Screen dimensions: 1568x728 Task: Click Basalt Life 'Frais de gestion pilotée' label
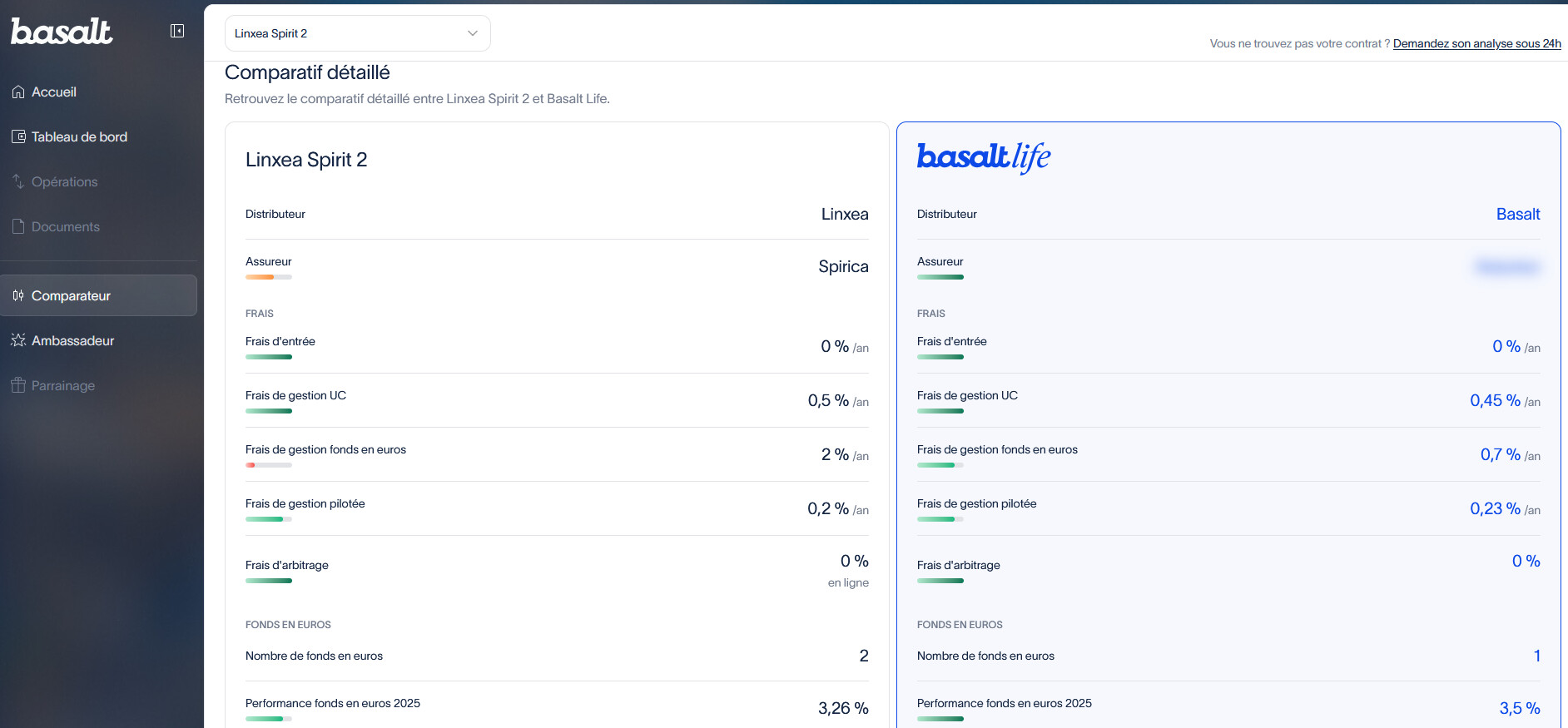[977, 503]
